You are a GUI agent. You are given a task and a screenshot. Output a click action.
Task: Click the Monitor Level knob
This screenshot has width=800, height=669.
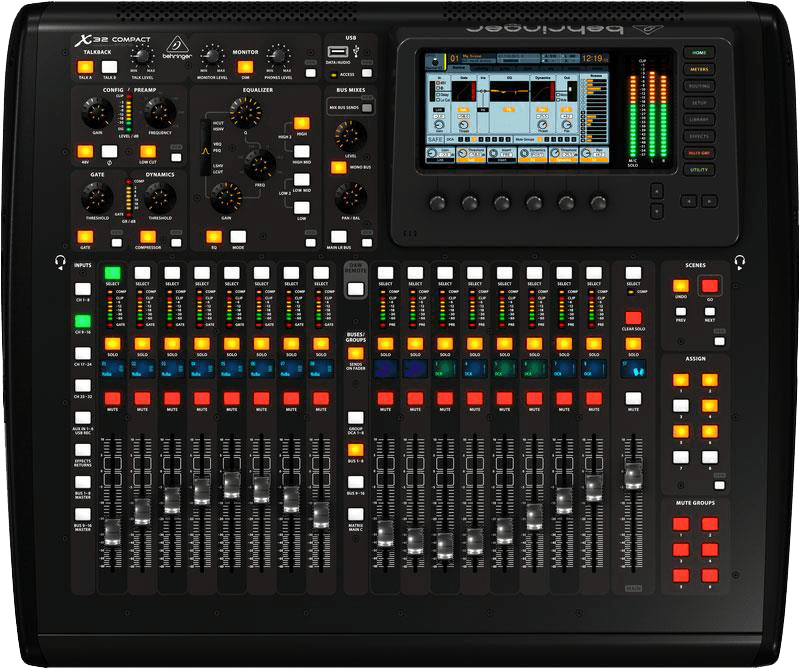(212, 56)
